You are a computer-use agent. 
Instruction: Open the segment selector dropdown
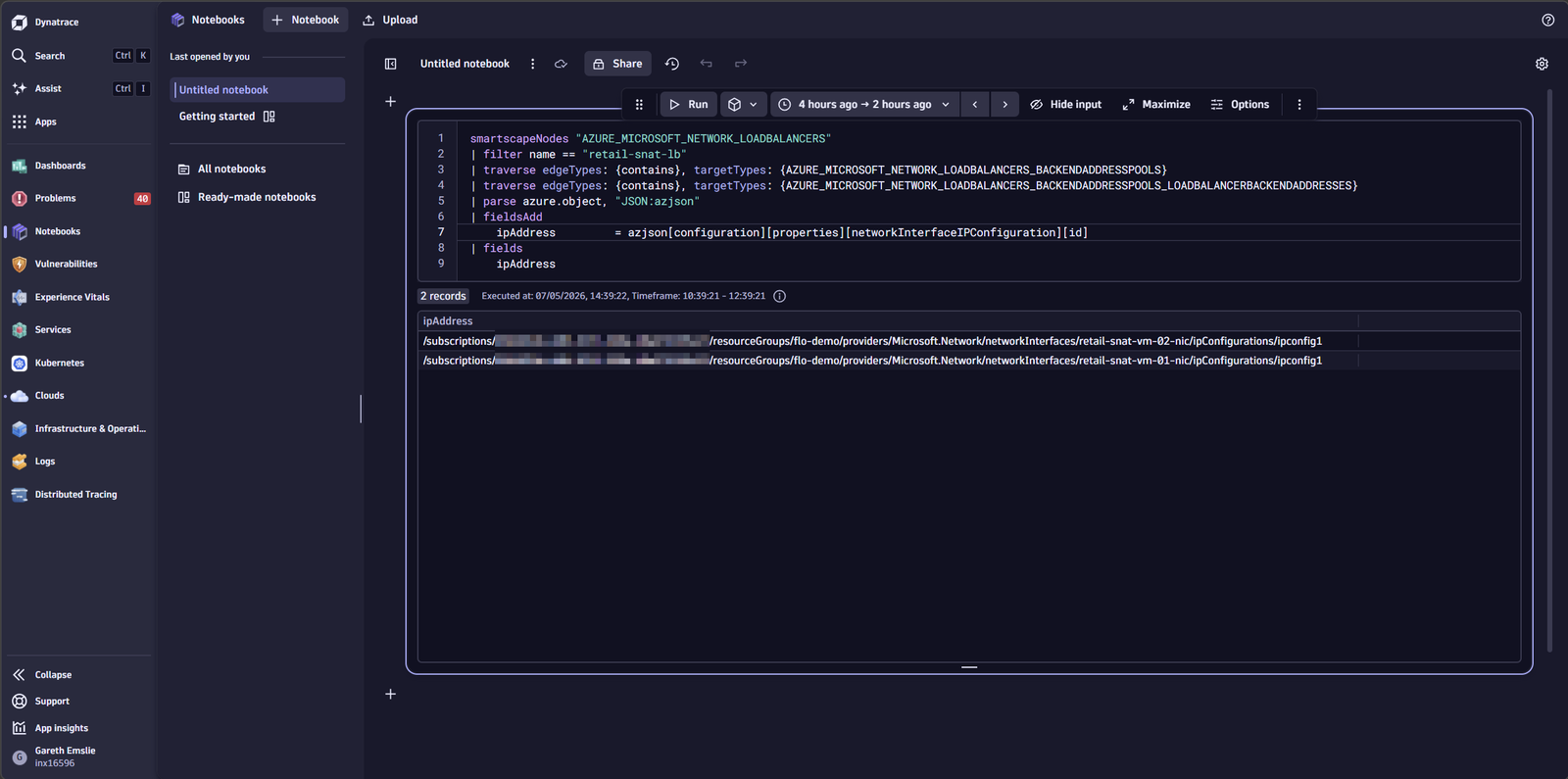click(x=743, y=105)
